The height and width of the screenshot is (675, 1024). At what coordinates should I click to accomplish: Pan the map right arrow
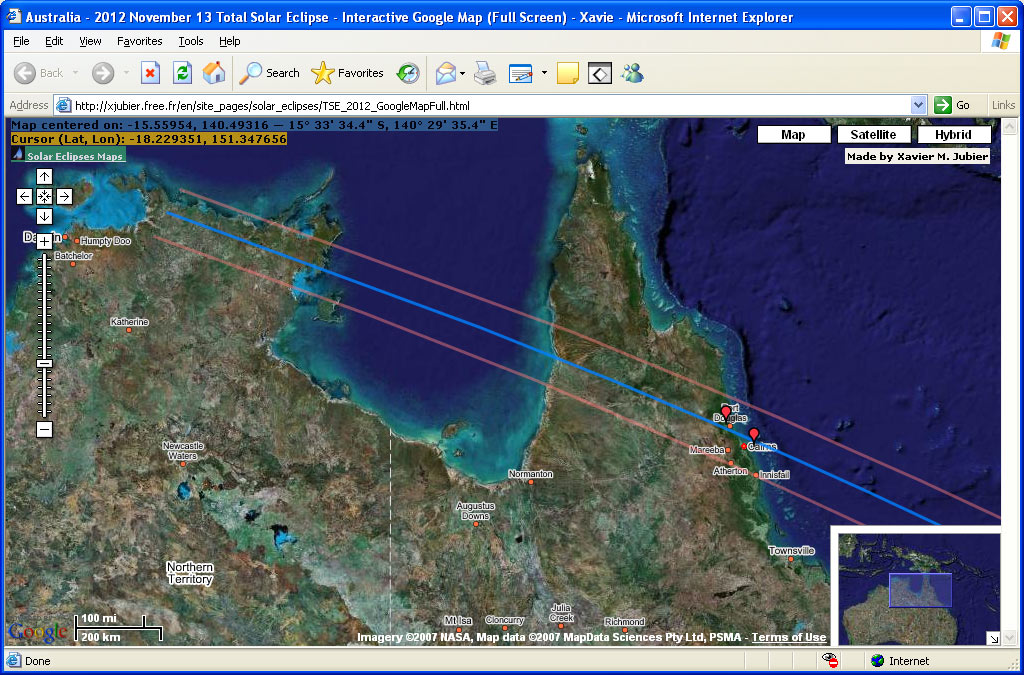click(x=64, y=196)
